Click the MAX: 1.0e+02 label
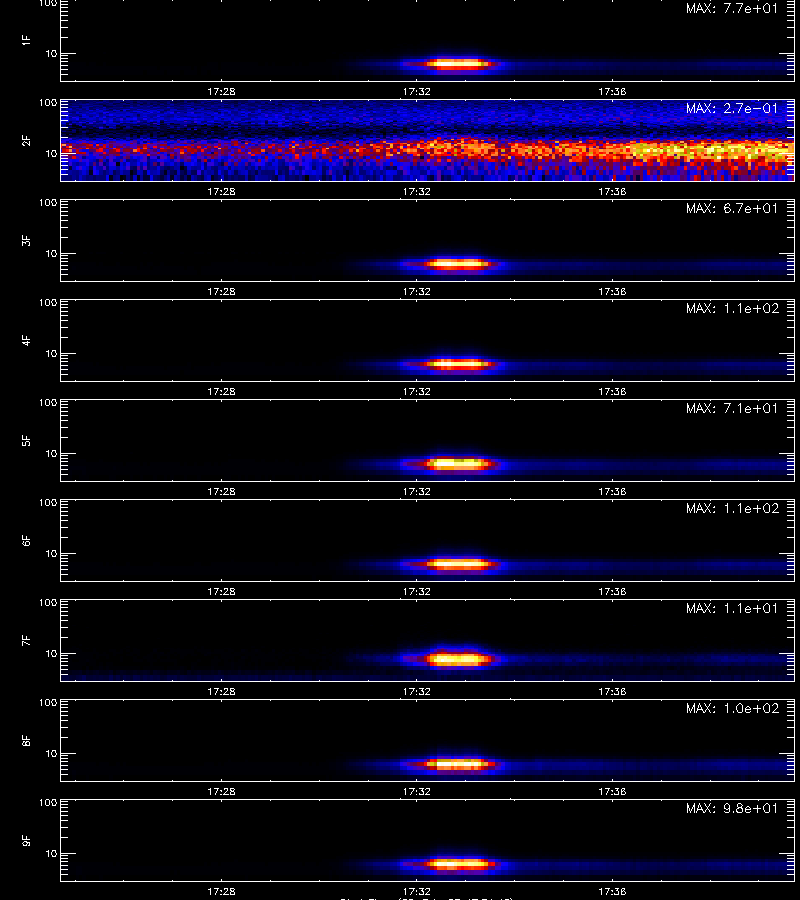This screenshot has width=800, height=900. tap(732, 708)
